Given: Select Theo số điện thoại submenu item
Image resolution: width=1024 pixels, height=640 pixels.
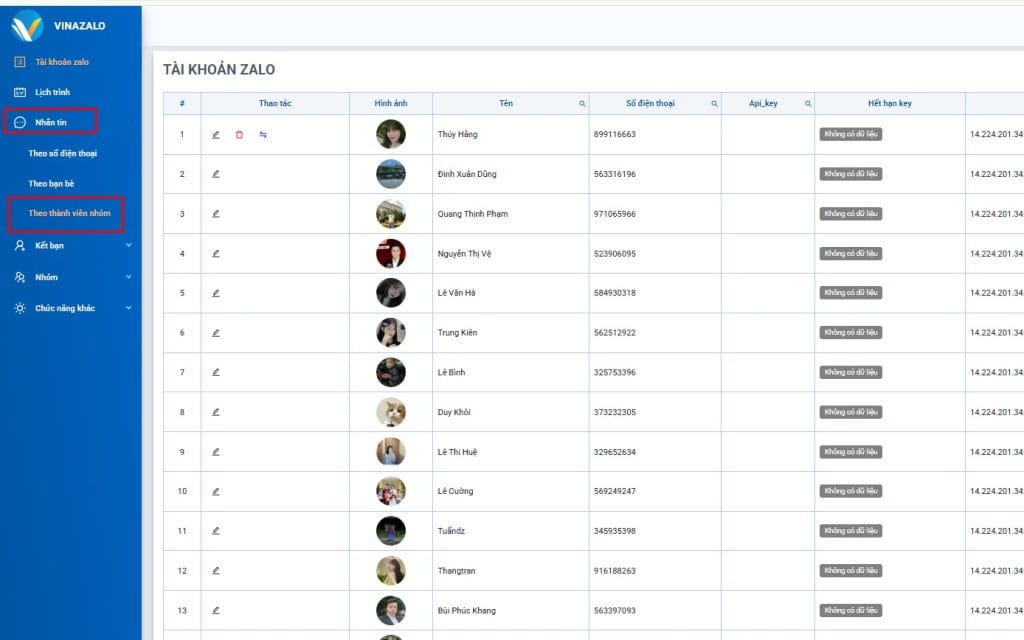Looking at the screenshot, I should click(62, 153).
